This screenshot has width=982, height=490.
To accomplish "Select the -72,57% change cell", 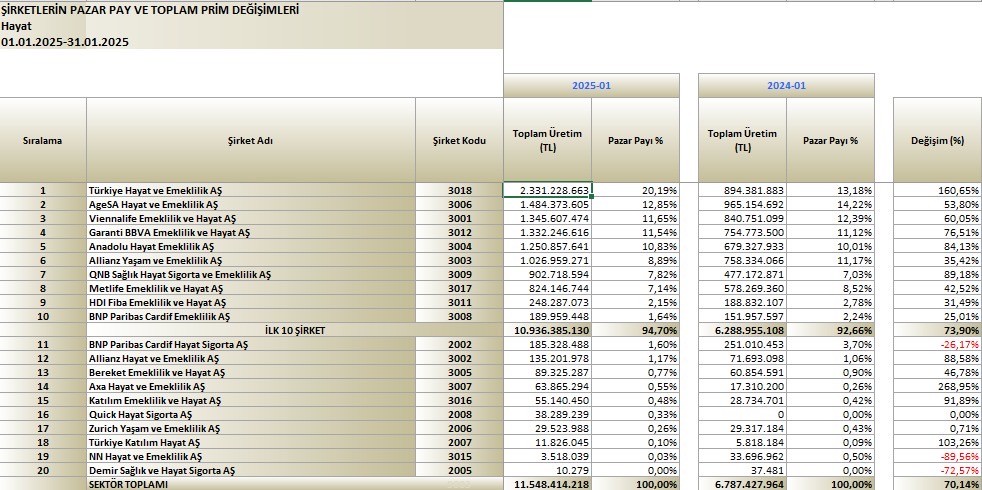I will pyautogui.click(x=938, y=471).
